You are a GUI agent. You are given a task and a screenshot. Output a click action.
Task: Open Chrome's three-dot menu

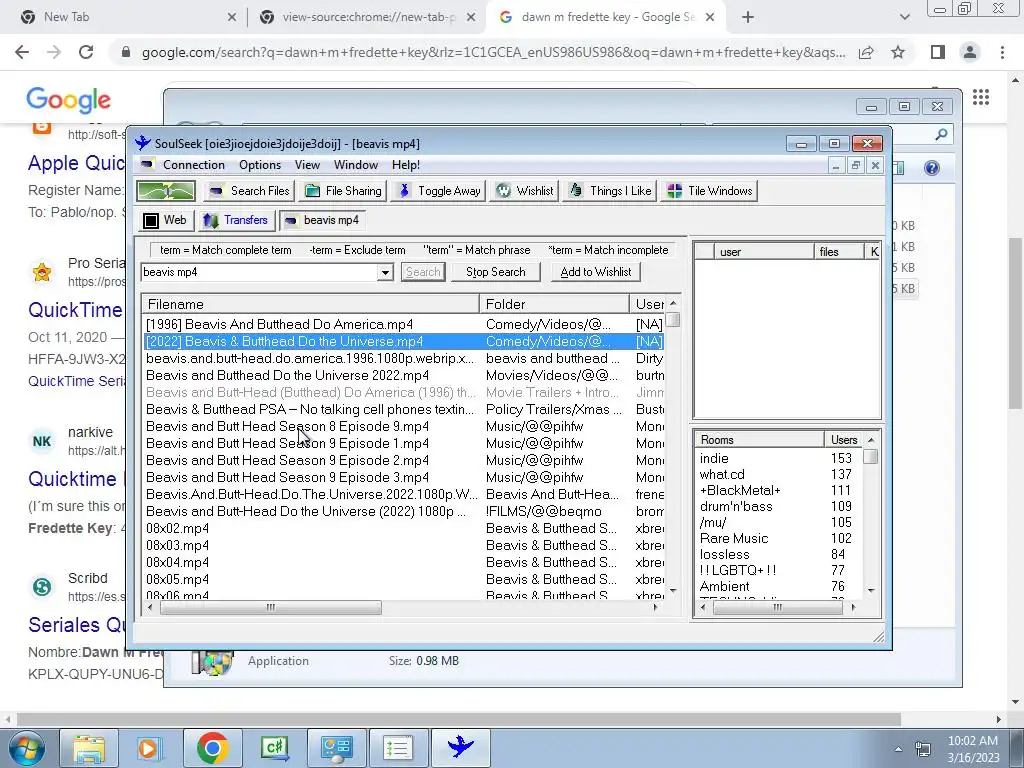pyautogui.click(x=1002, y=52)
